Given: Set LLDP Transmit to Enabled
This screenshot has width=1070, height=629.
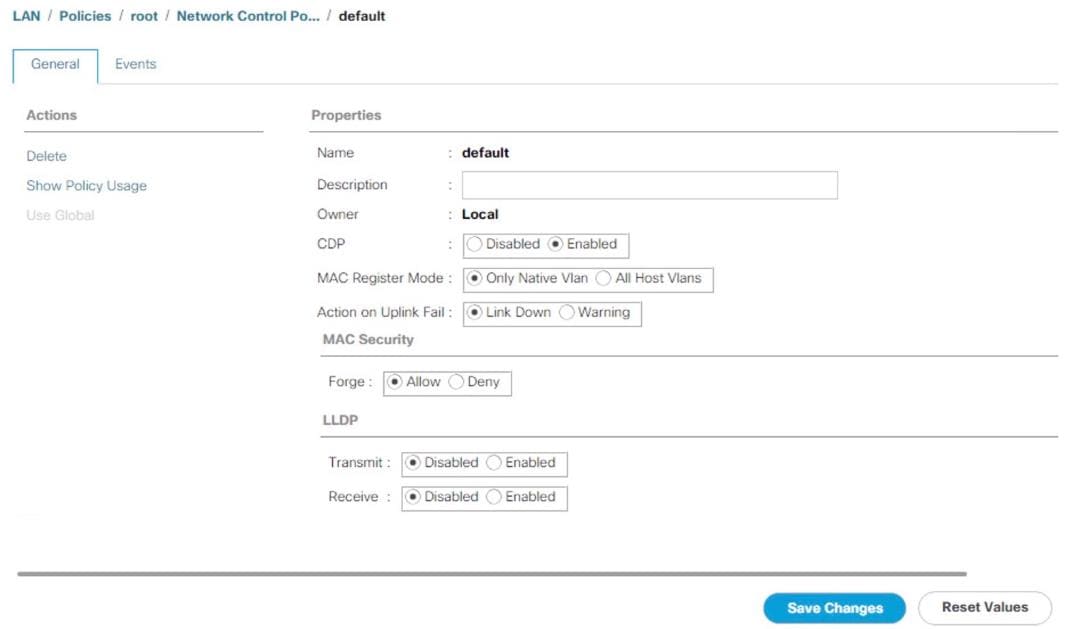Looking at the screenshot, I should (x=493, y=463).
